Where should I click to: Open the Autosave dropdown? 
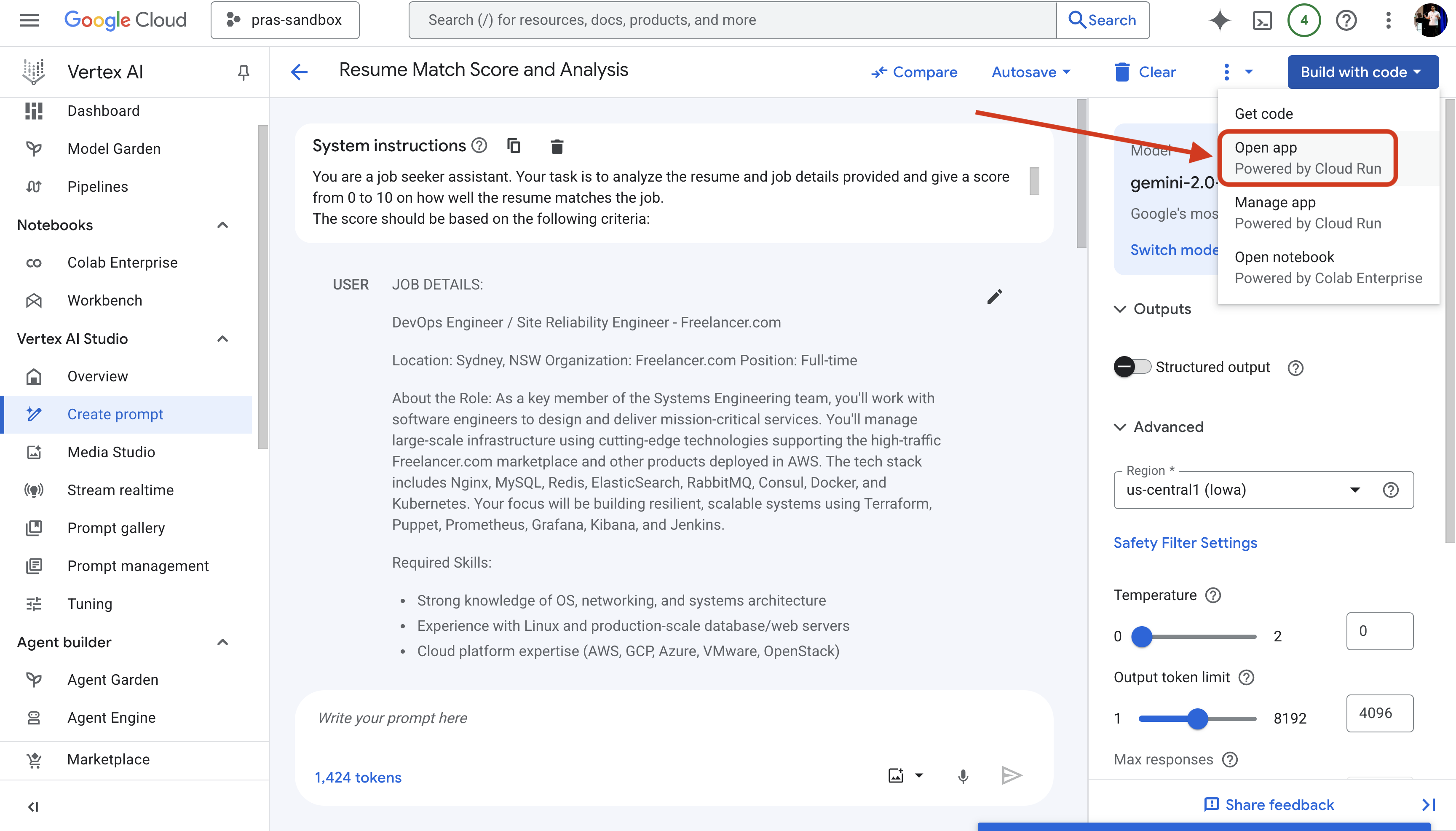click(1030, 72)
